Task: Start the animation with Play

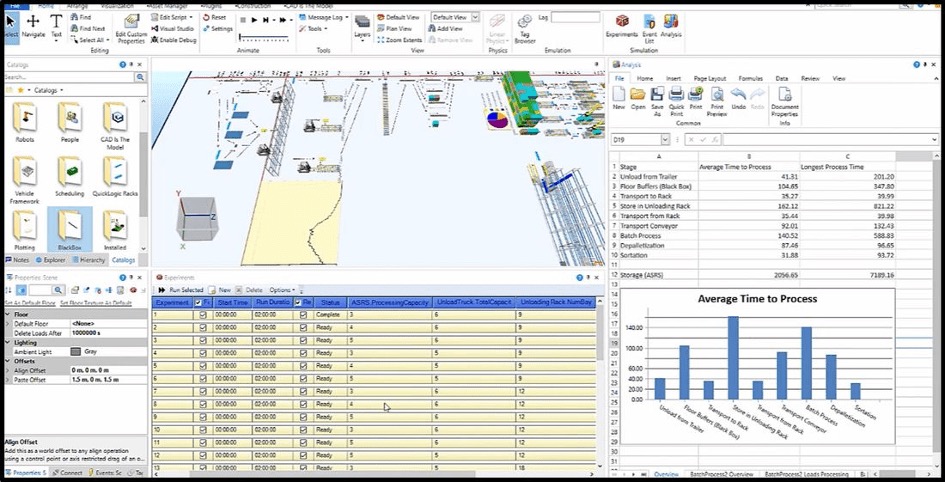Action: click(255, 20)
